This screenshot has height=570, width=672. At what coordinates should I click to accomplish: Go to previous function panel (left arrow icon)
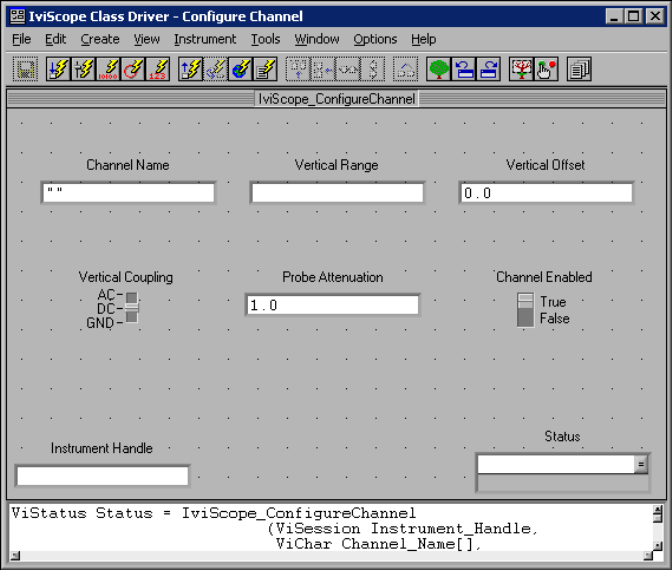click(463, 69)
